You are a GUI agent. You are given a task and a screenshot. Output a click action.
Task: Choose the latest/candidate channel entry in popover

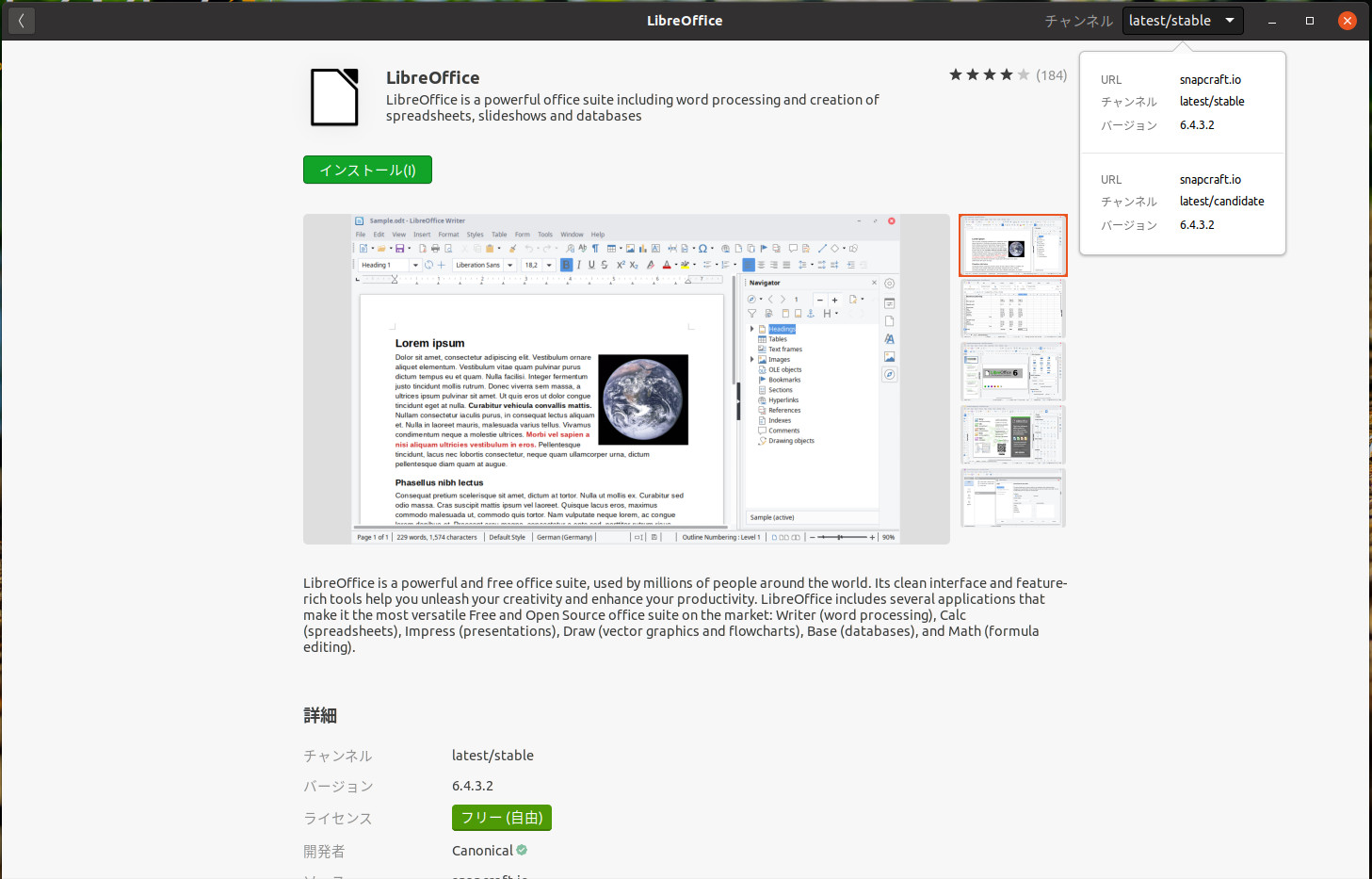point(1183,202)
